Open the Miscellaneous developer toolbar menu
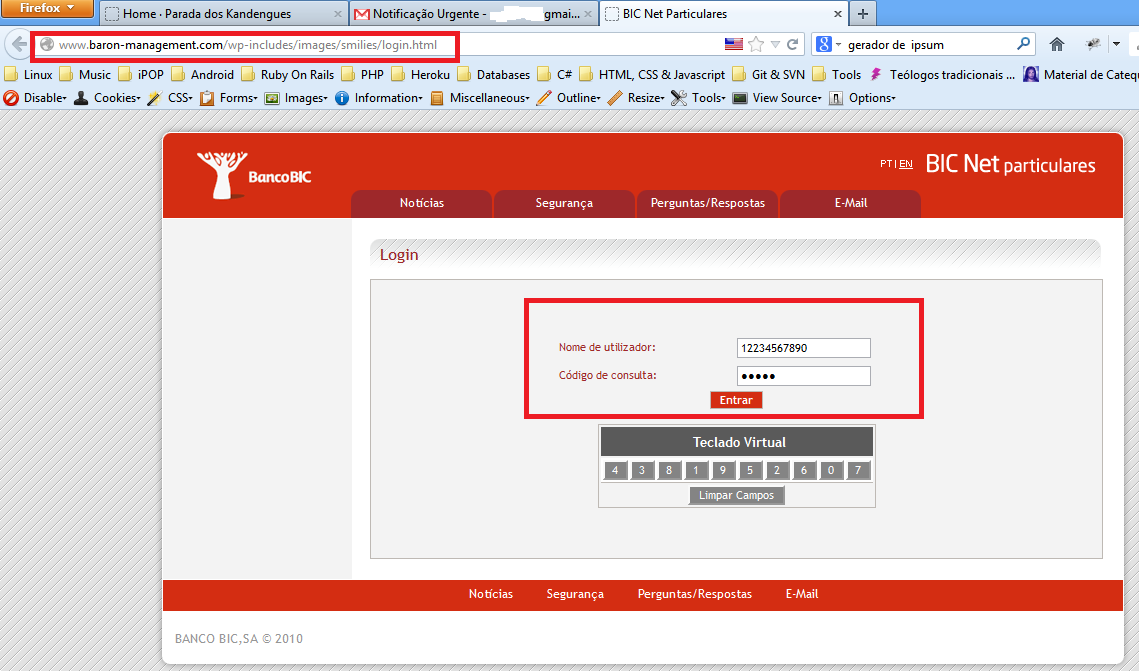The width and height of the screenshot is (1139, 671). point(480,97)
